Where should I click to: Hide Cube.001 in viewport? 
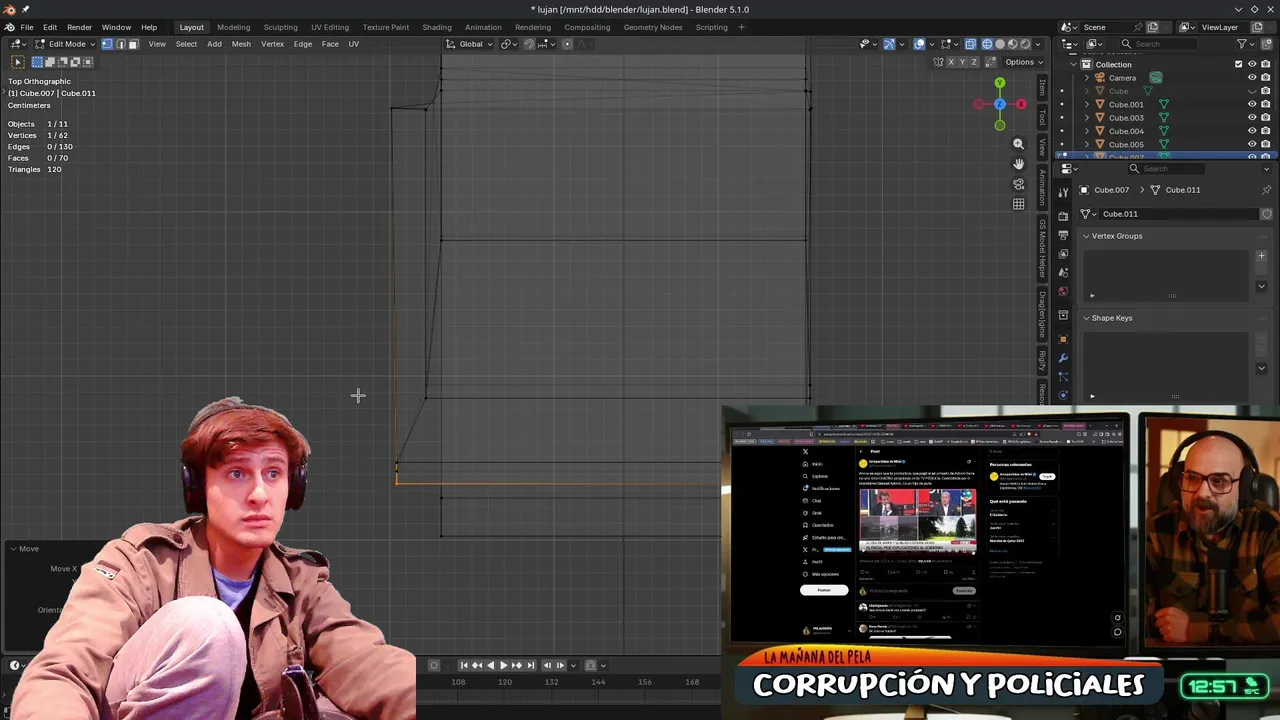tap(1252, 104)
